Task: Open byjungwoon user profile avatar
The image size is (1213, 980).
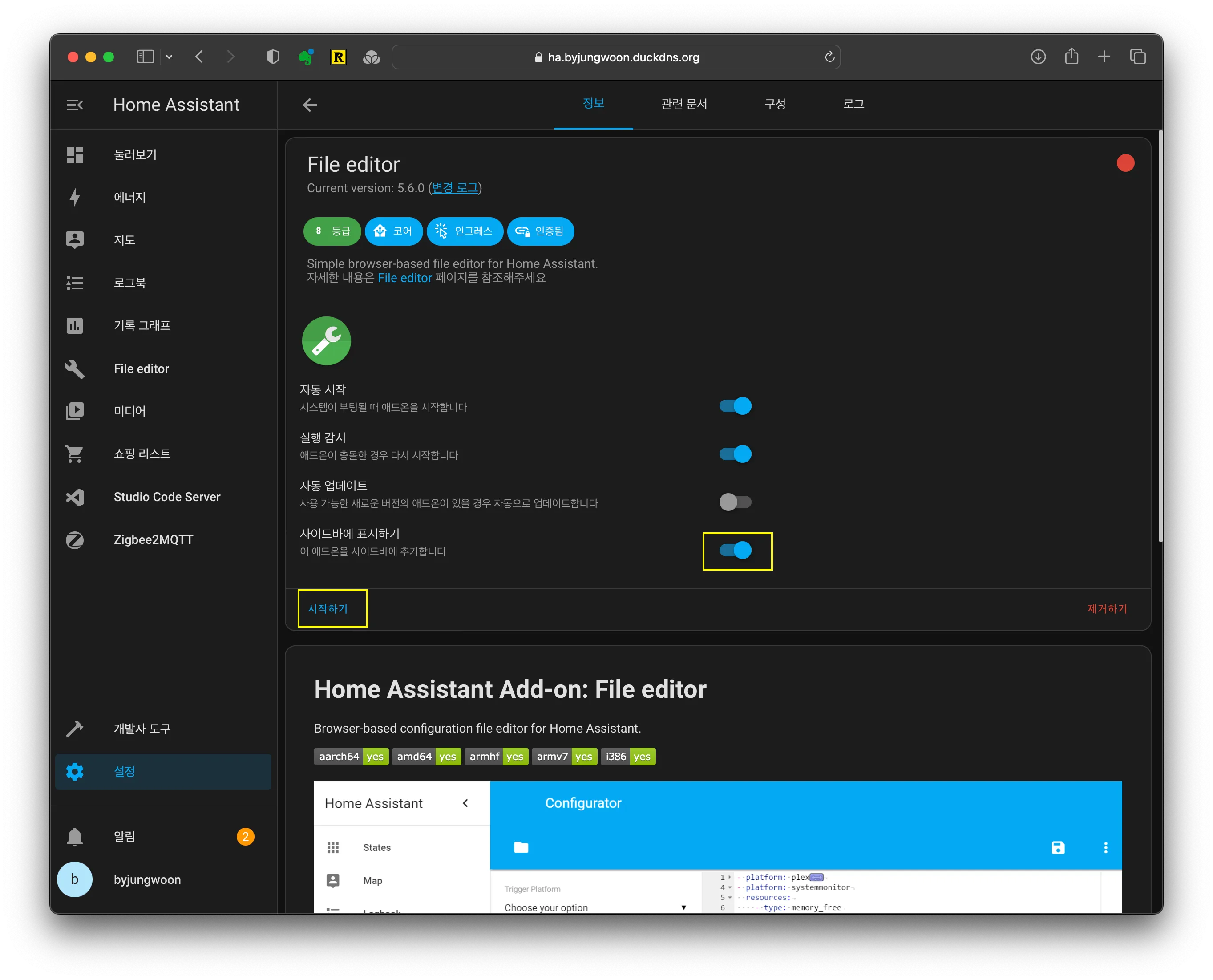Action: (x=74, y=879)
